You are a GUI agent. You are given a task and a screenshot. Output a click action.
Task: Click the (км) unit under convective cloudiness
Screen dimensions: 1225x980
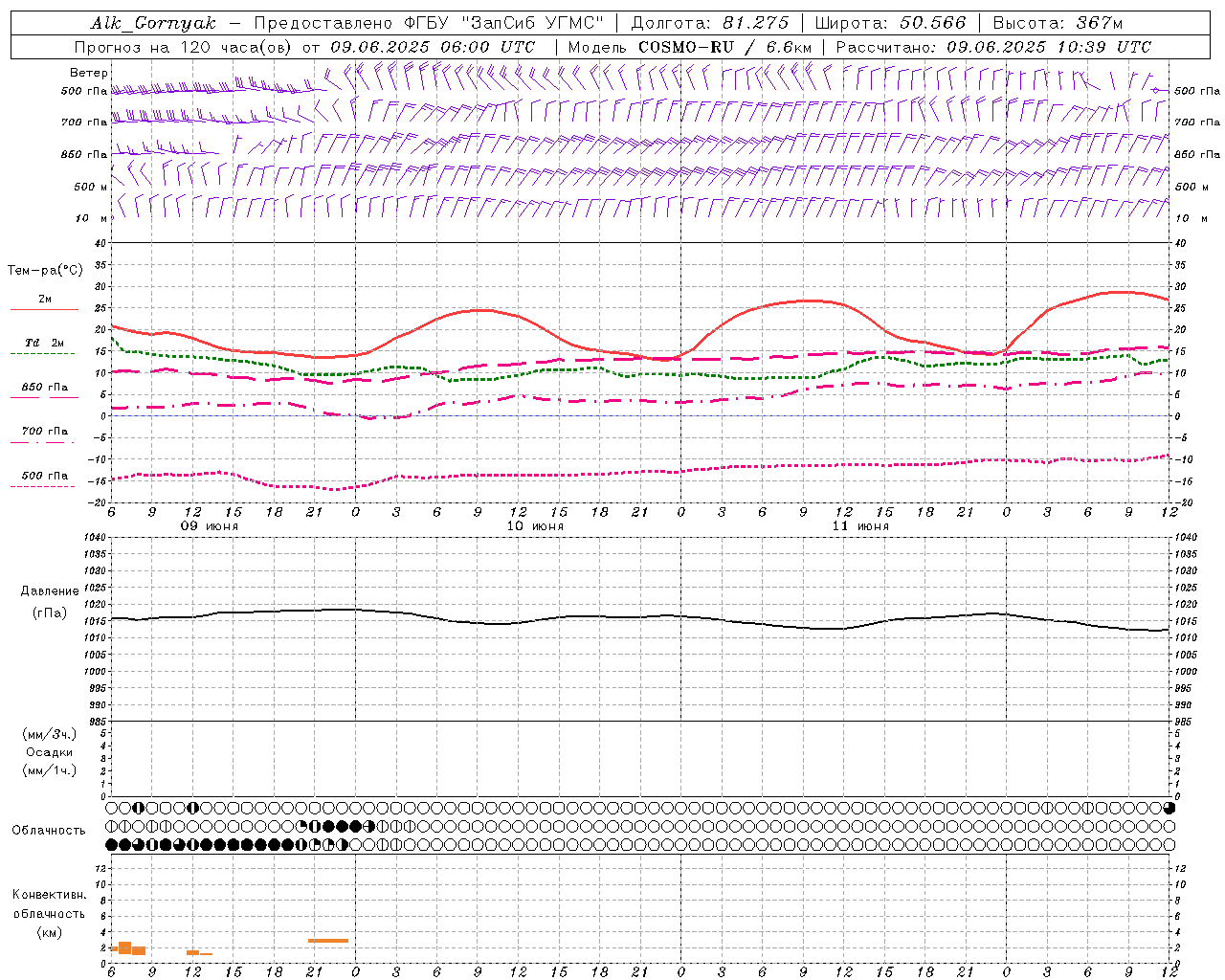click(50, 932)
